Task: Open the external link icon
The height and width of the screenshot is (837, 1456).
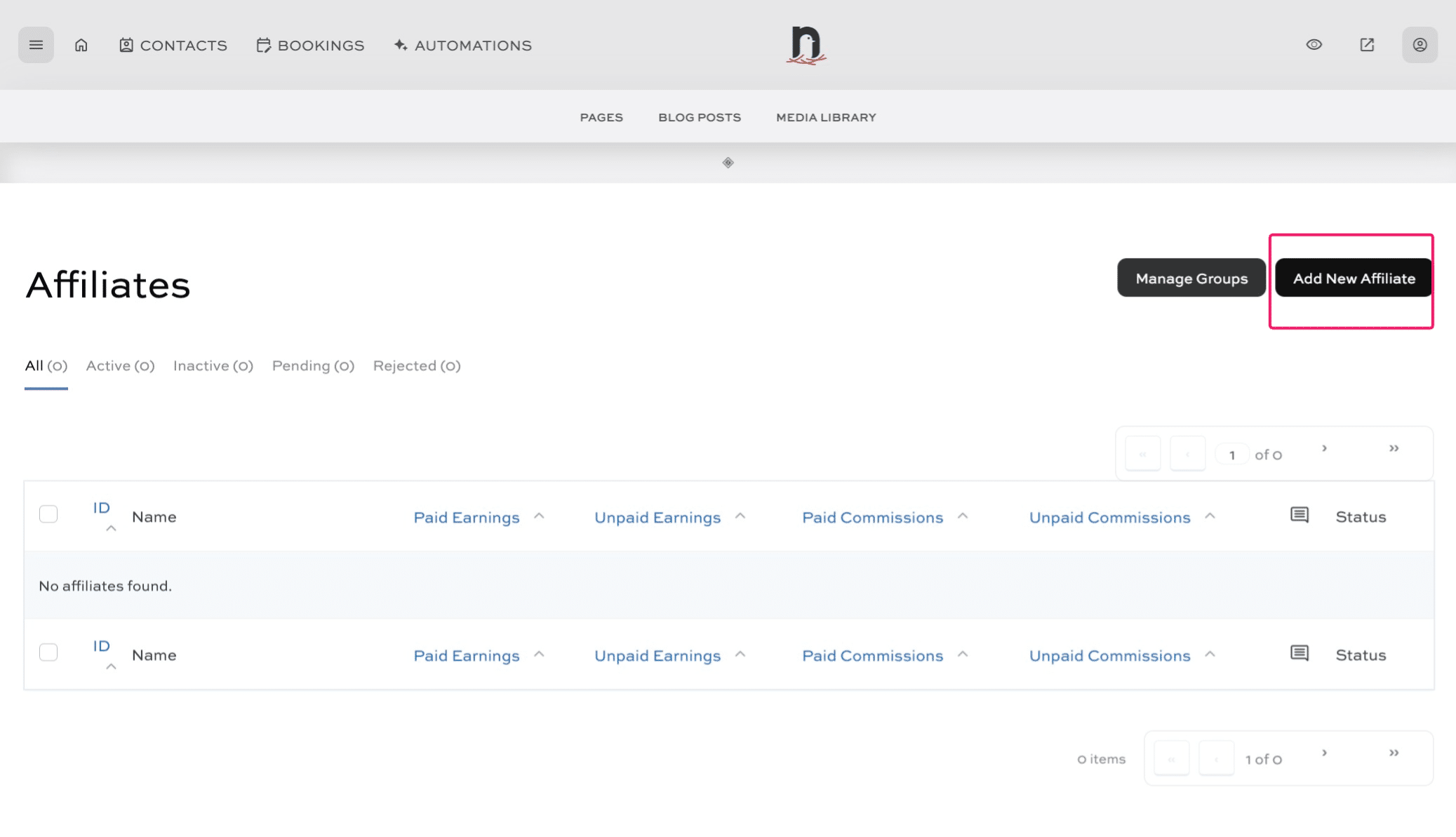Action: pyautogui.click(x=1367, y=45)
